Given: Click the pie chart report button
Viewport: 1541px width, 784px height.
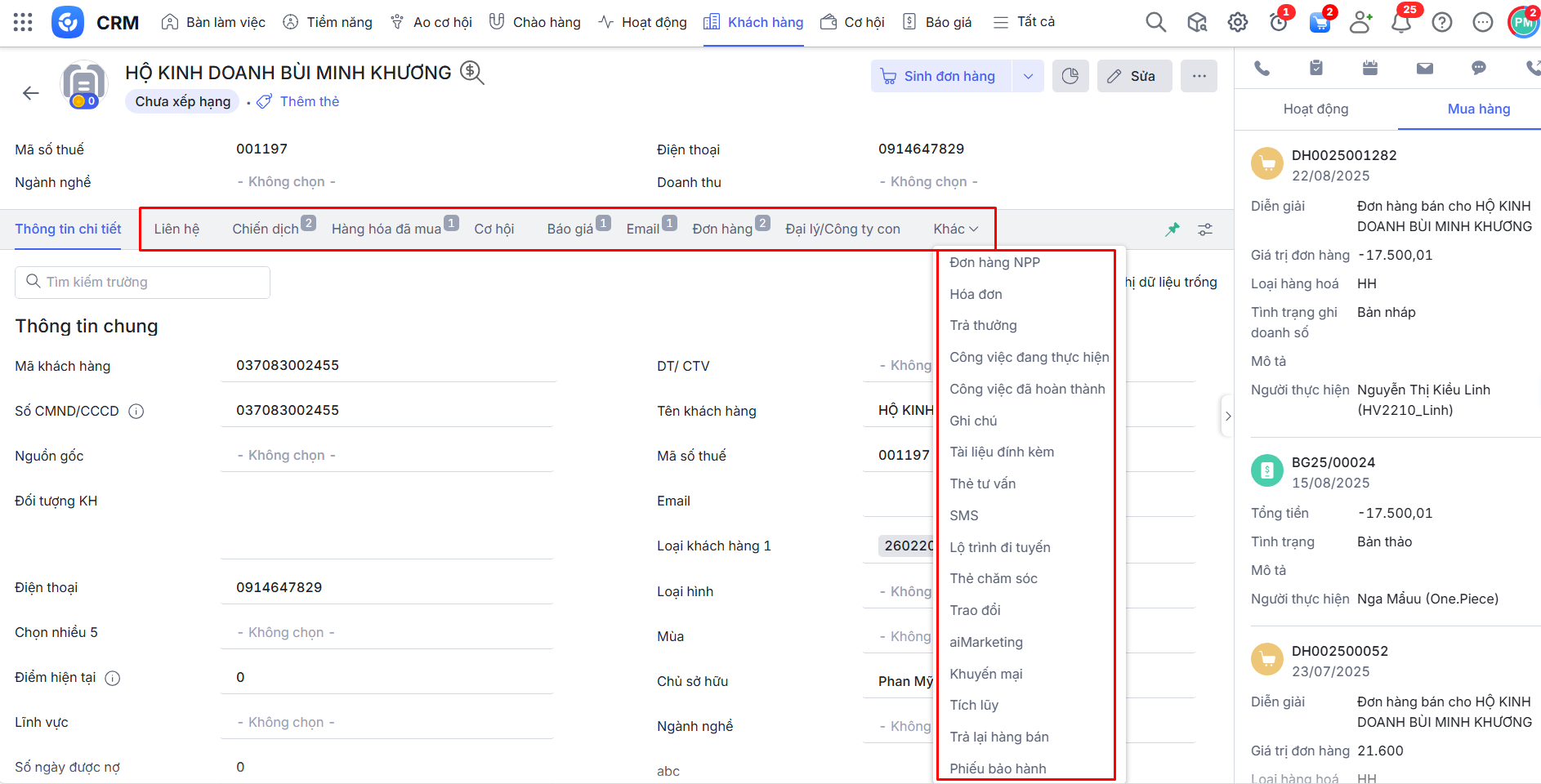Looking at the screenshot, I should pyautogui.click(x=1070, y=76).
